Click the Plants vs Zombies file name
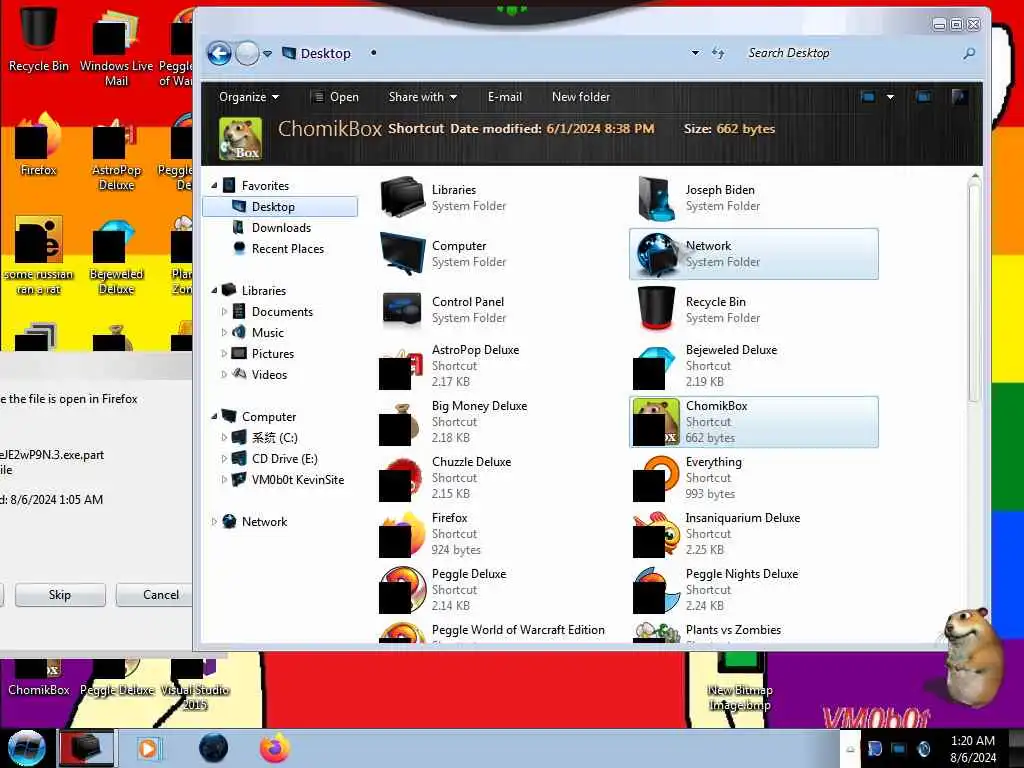The height and width of the screenshot is (768, 1024). (x=733, y=630)
